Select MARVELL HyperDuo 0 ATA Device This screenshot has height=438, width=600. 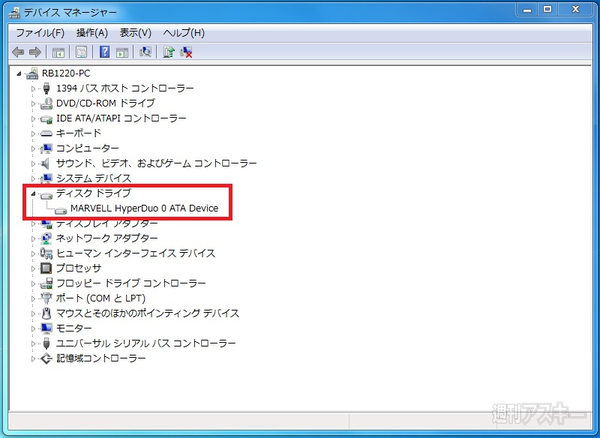click(x=144, y=208)
